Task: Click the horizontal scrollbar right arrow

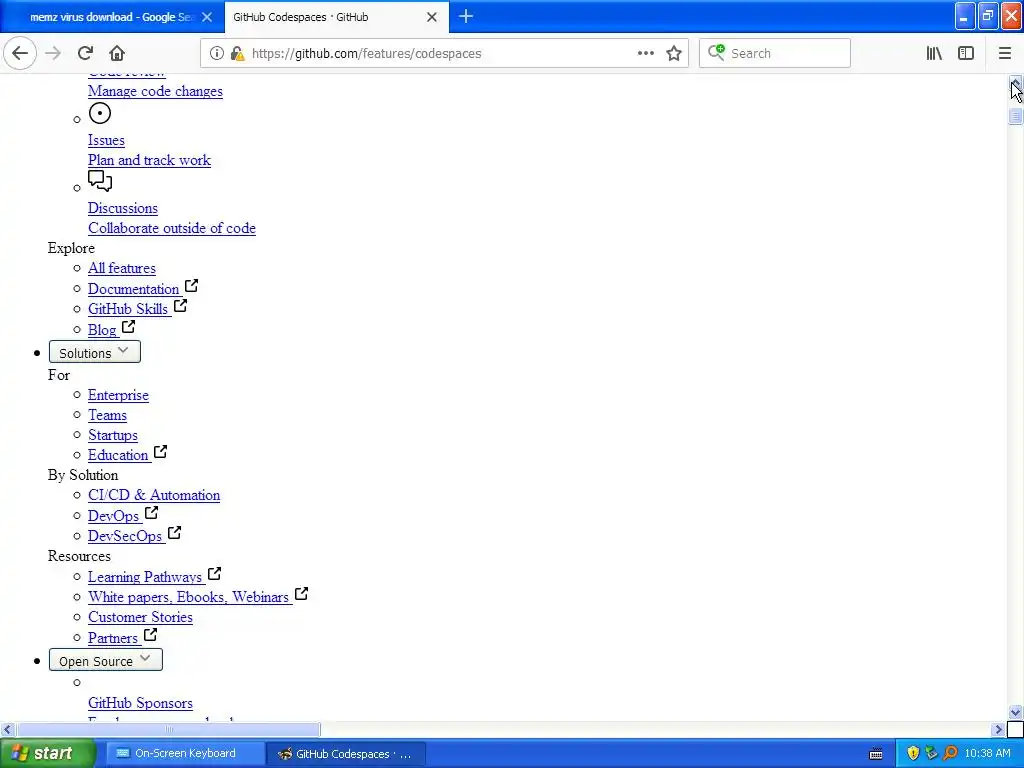Action: click(998, 729)
